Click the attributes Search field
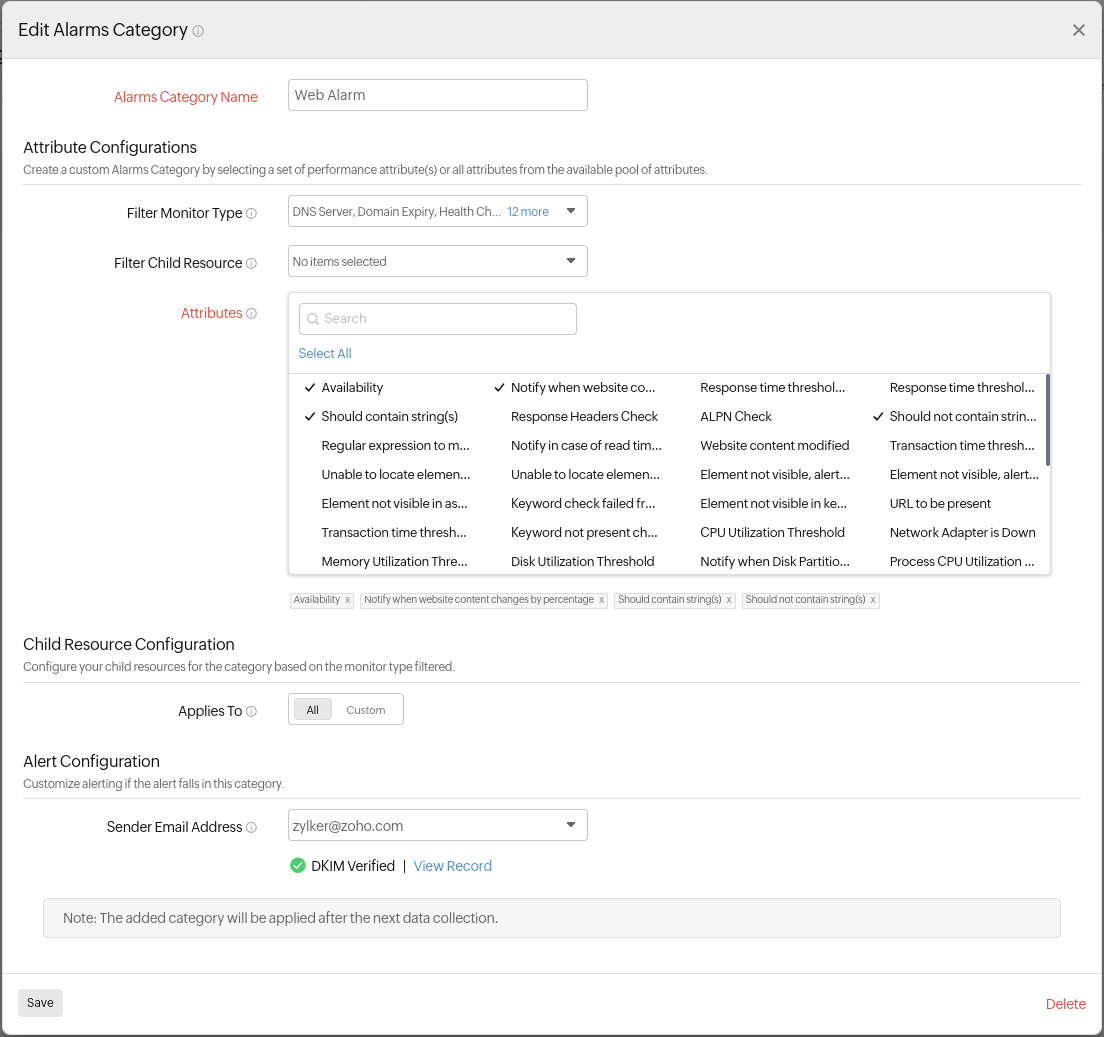This screenshot has height=1037, width=1104. tap(438, 318)
